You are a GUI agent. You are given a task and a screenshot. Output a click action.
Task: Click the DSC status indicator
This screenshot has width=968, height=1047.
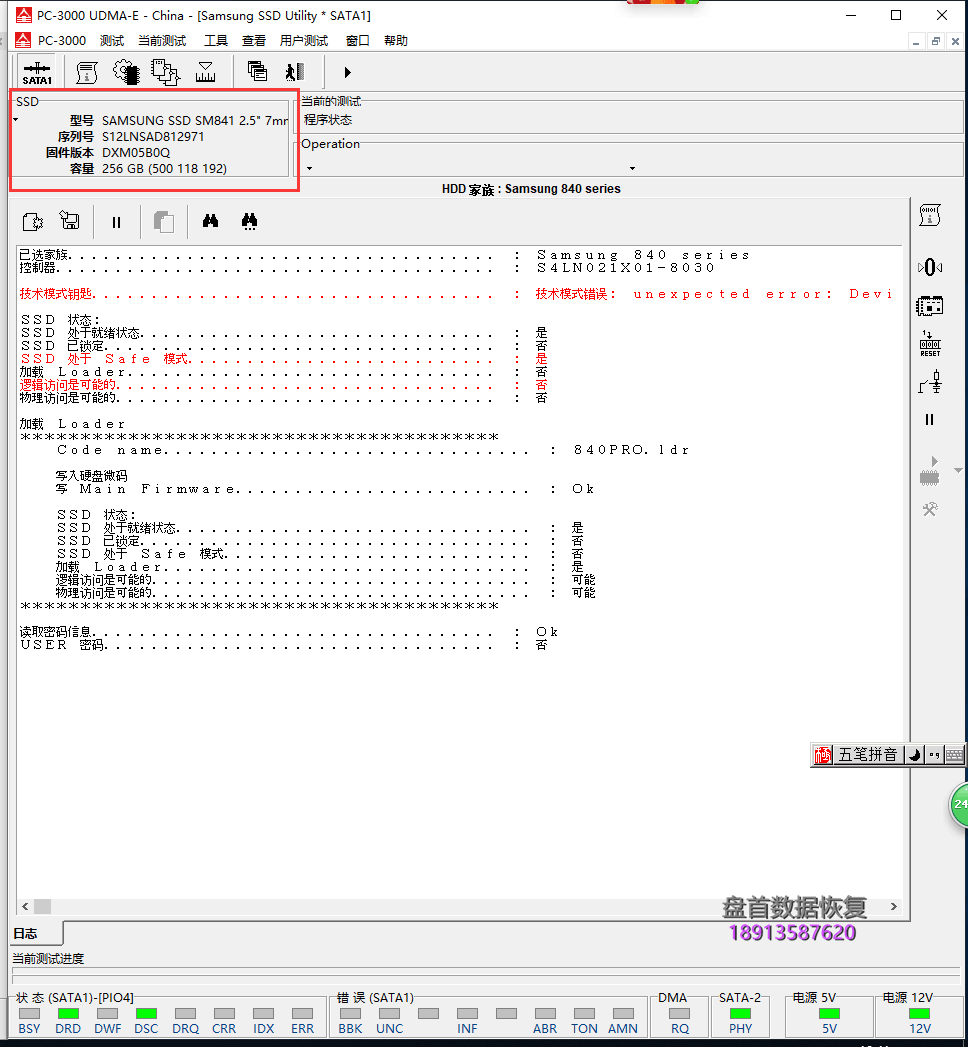146,1014
